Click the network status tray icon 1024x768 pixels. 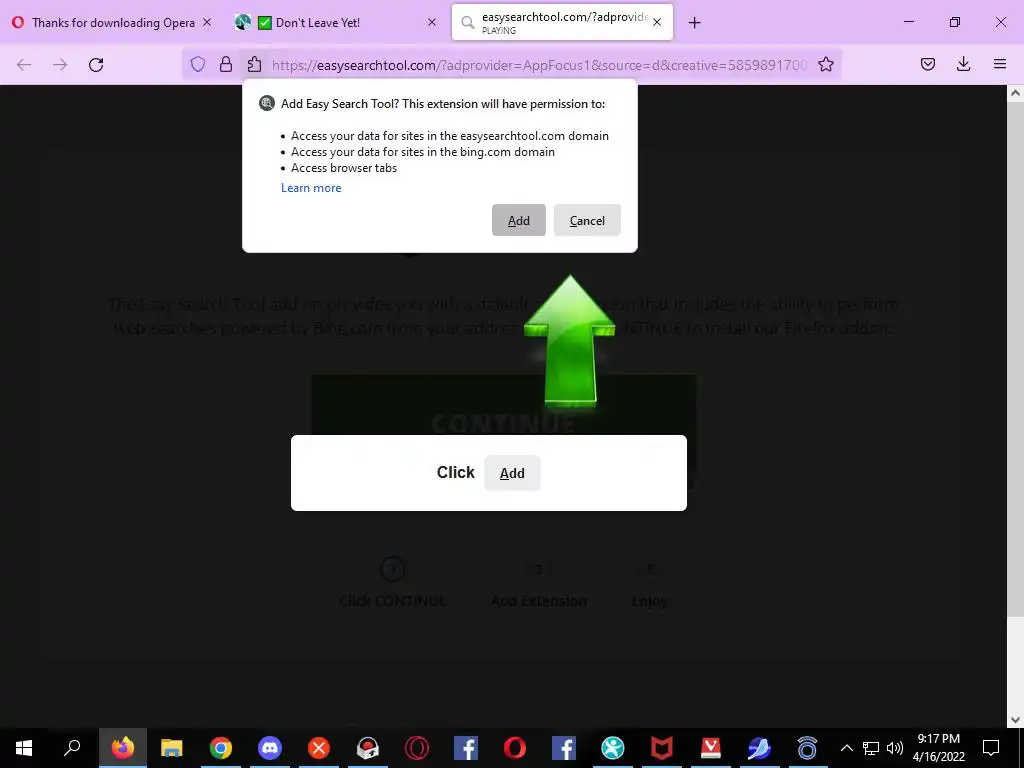tap(871, 748)
